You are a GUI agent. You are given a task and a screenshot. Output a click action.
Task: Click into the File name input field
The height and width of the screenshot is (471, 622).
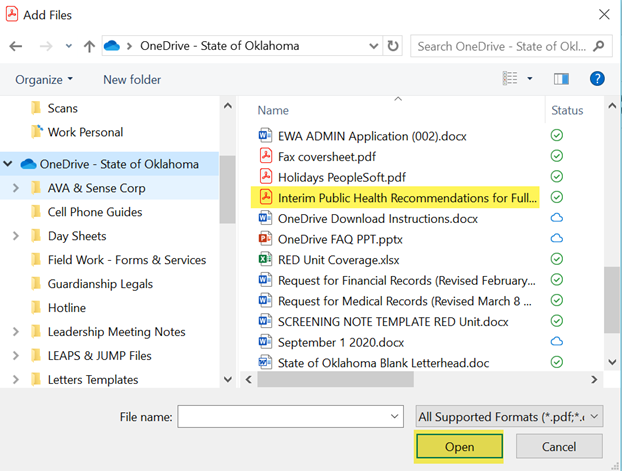coord(290,417)
